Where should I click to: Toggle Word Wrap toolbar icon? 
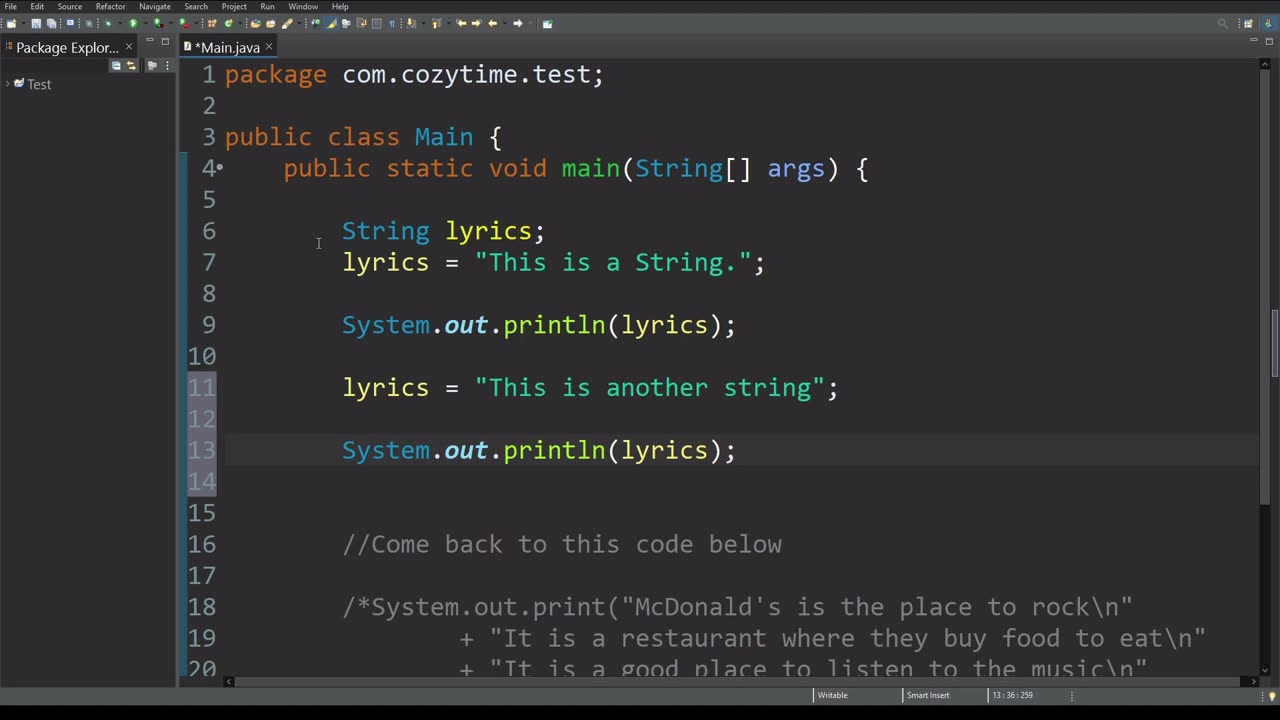361,23
